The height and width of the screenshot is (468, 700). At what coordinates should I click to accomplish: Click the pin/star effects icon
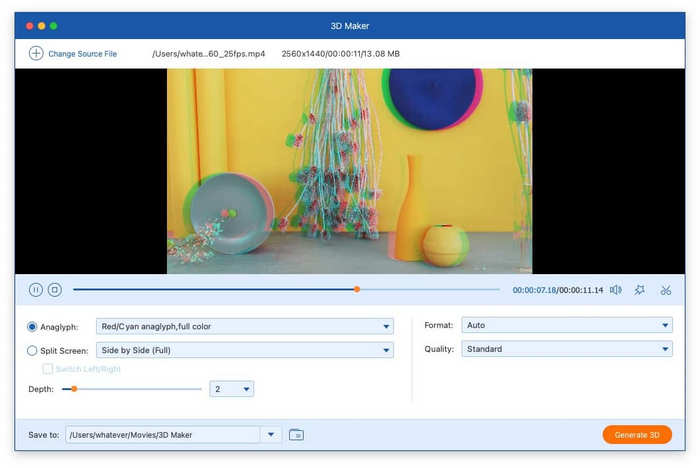point(639,290)
